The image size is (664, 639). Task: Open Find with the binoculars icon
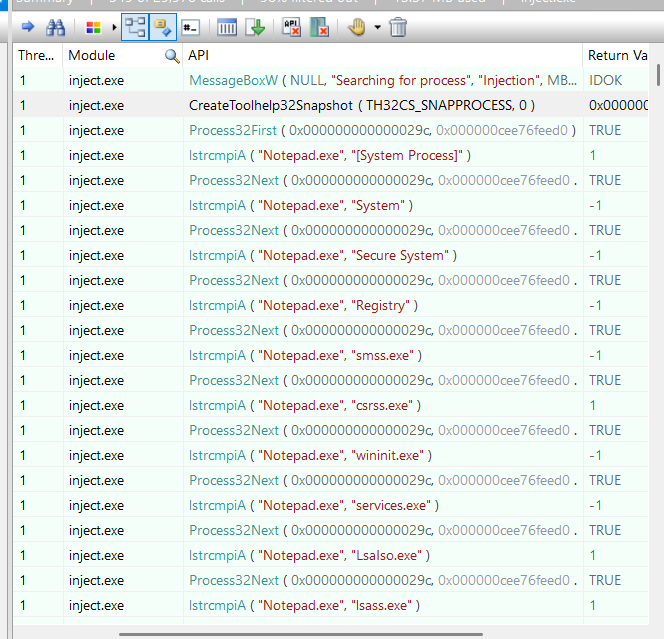click(x=56, y=27)
